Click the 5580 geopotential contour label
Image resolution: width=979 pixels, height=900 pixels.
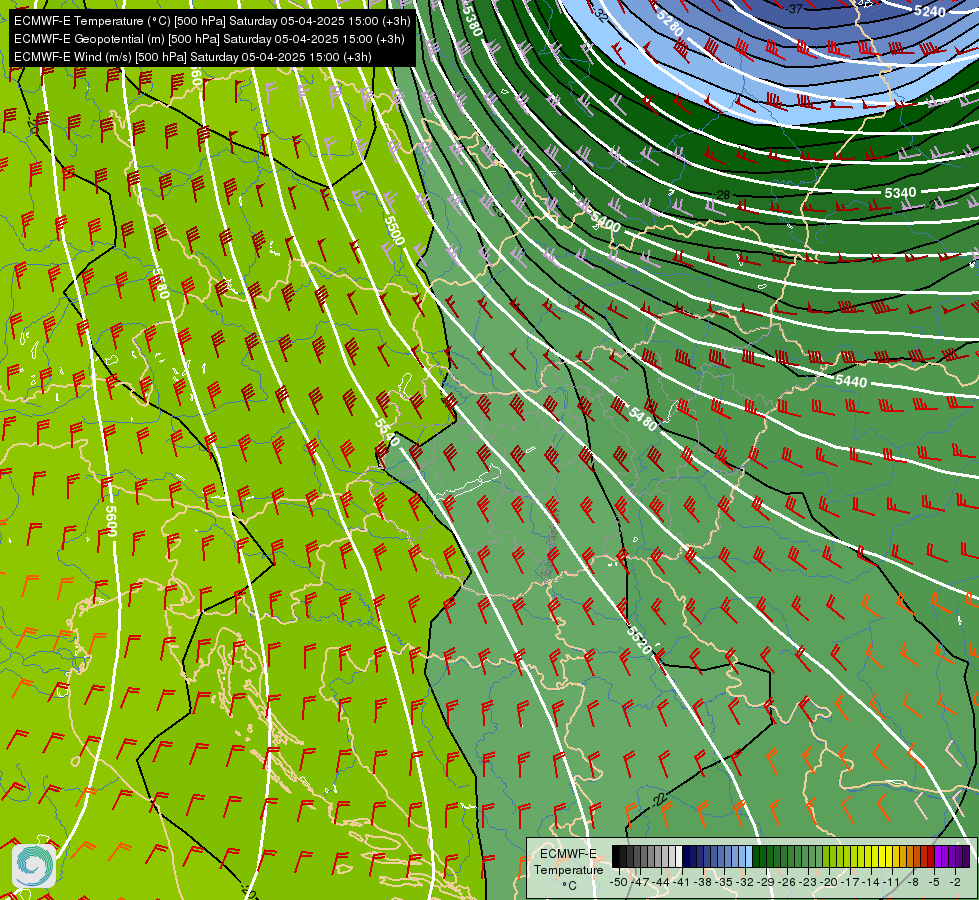coord(161,283)
